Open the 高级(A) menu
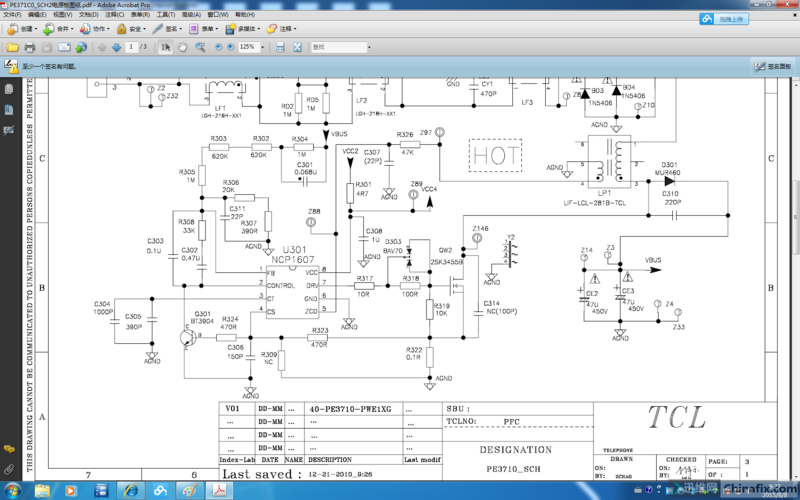800x500 pixels. (x=191, y=15)
